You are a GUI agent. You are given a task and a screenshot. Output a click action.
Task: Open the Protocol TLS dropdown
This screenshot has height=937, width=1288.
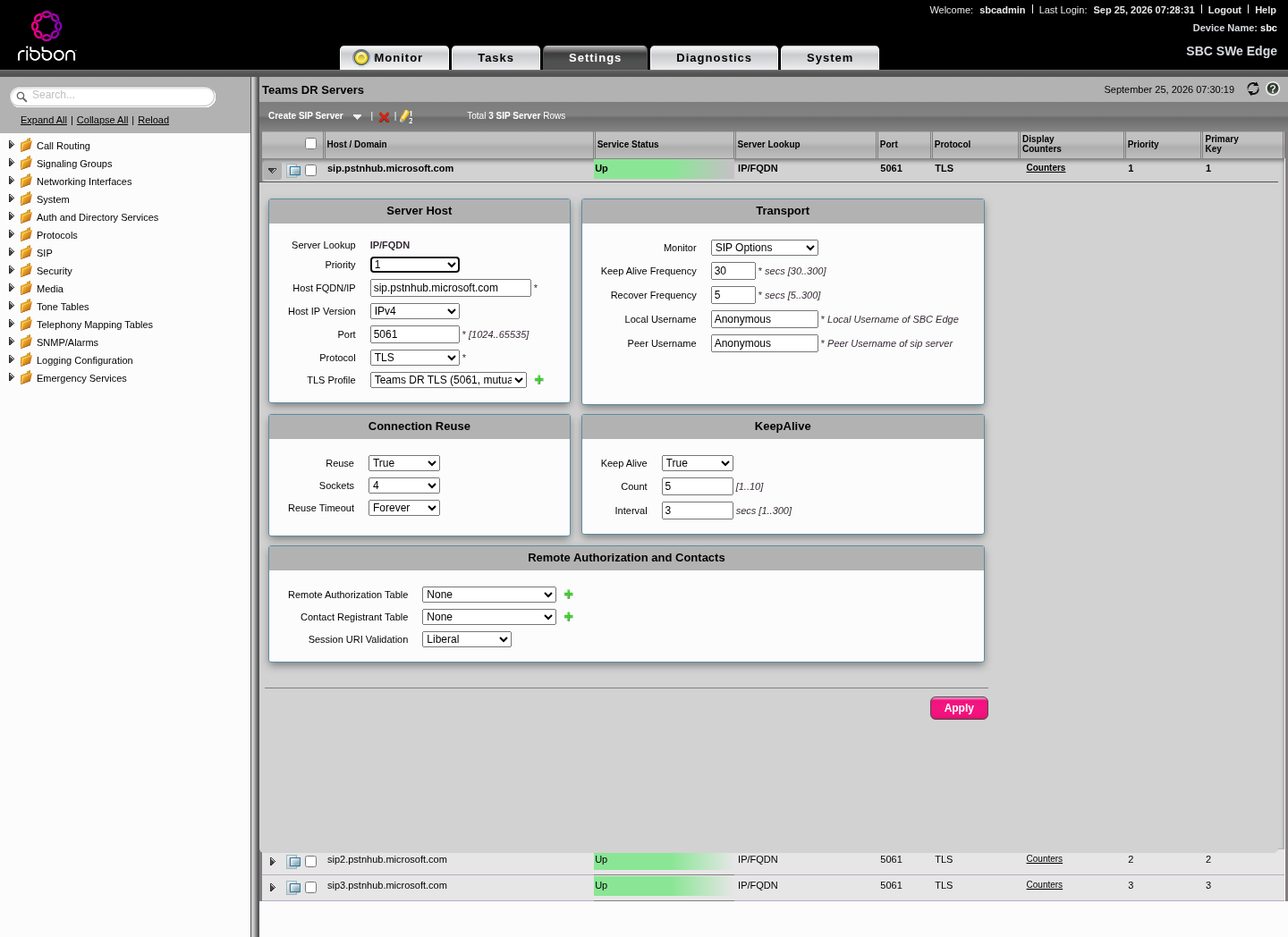[x=415, y=358]
